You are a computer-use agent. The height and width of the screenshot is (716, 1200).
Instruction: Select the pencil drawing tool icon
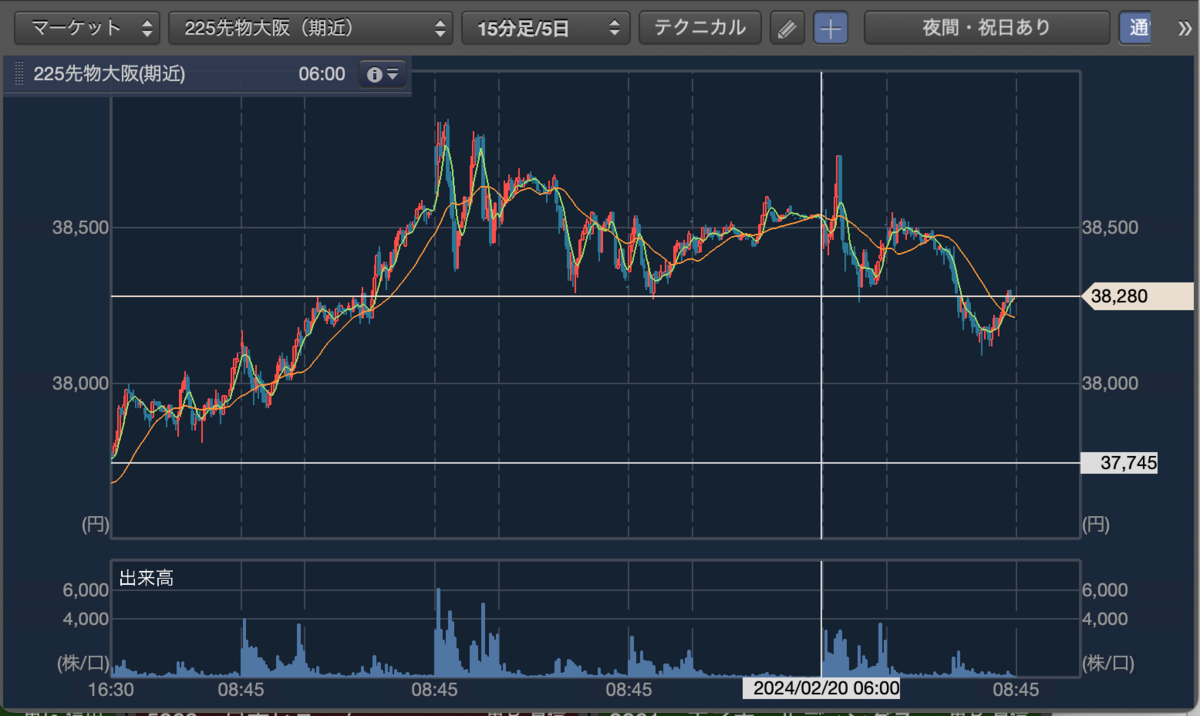(x=787, y=28)
